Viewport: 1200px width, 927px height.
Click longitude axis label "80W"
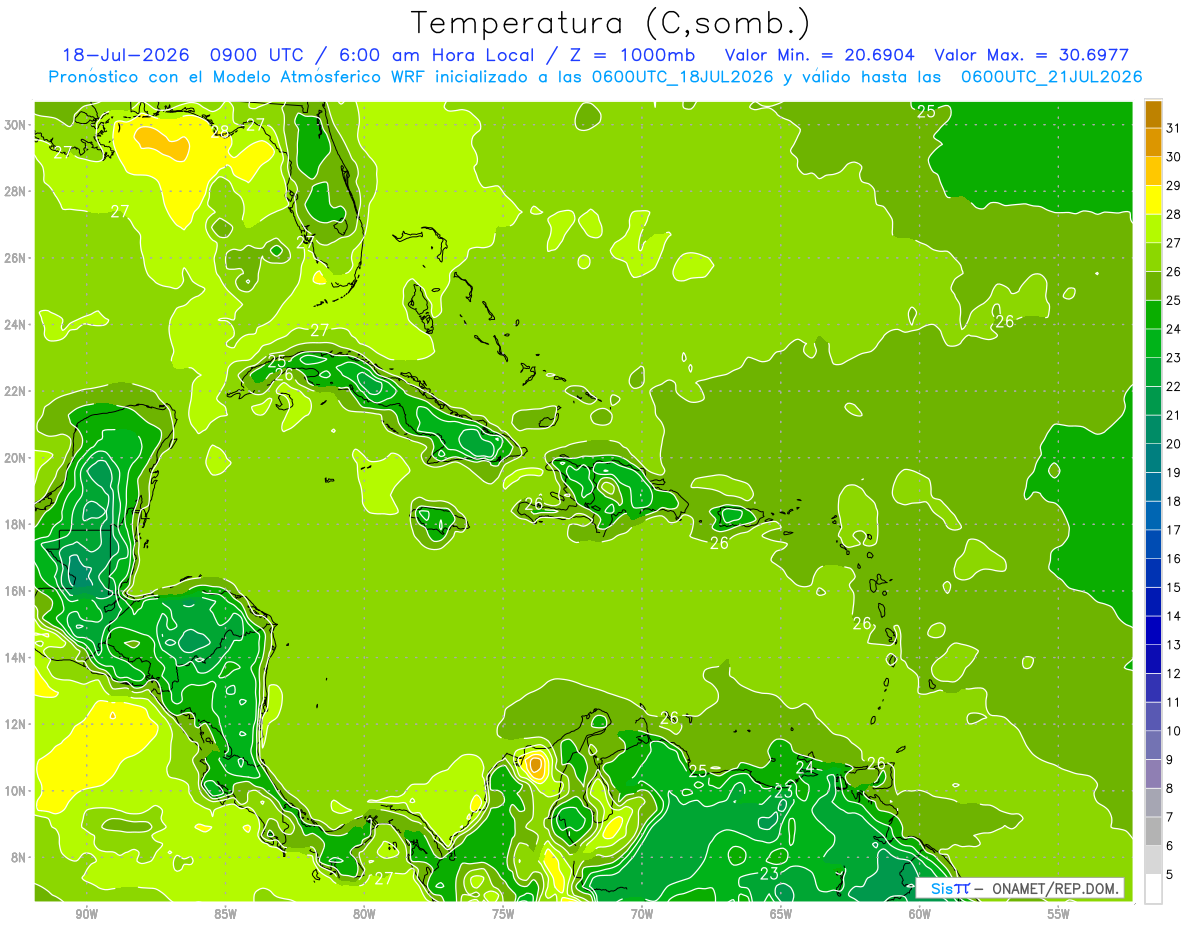pos(364,914)
